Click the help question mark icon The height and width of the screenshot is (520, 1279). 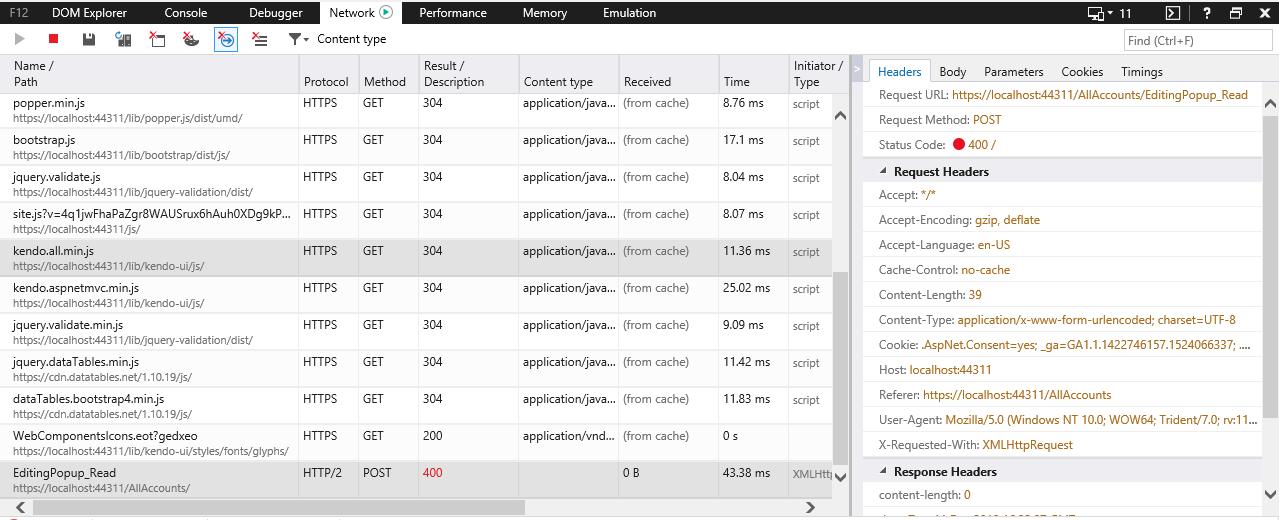(x=1206, y=13)
